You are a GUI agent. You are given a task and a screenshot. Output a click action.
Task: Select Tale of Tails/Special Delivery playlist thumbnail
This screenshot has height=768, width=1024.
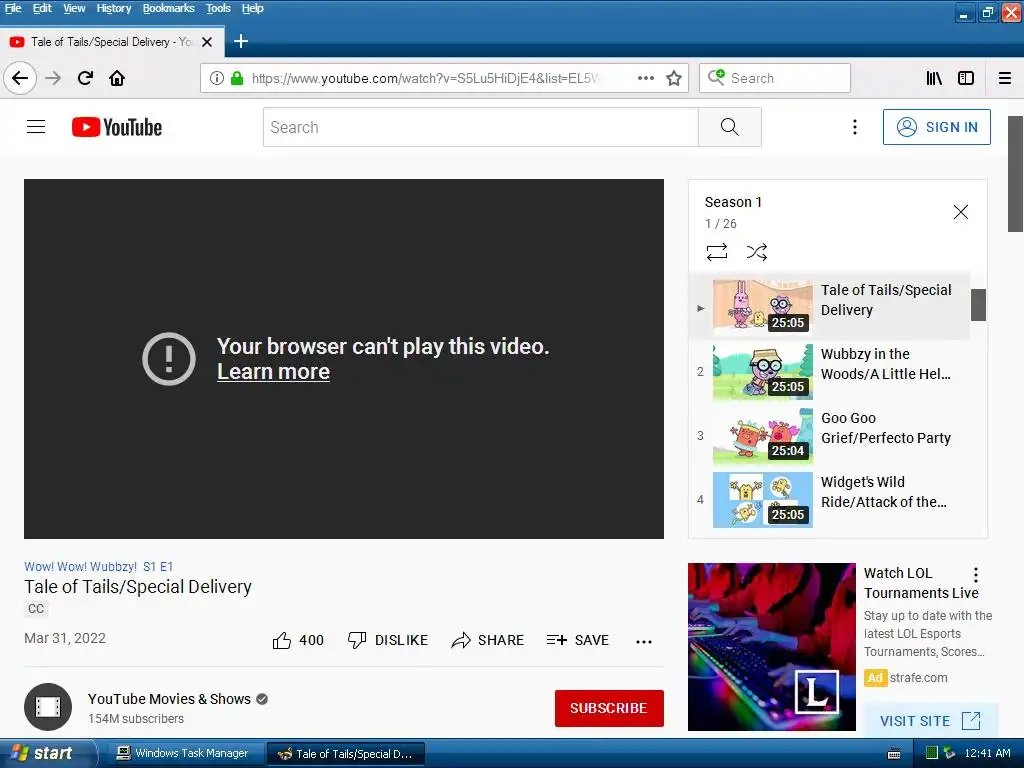pyautogui.click(x=763, y=306)
